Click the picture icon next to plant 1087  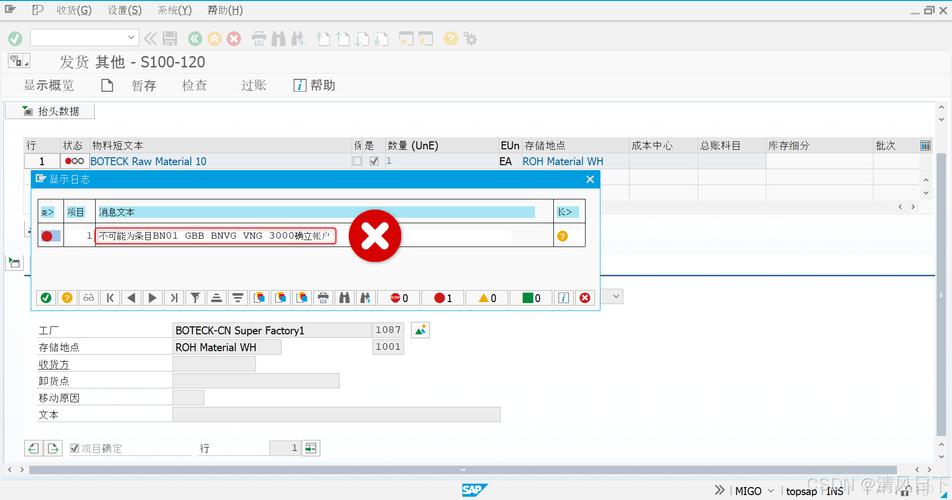point(420,330)
